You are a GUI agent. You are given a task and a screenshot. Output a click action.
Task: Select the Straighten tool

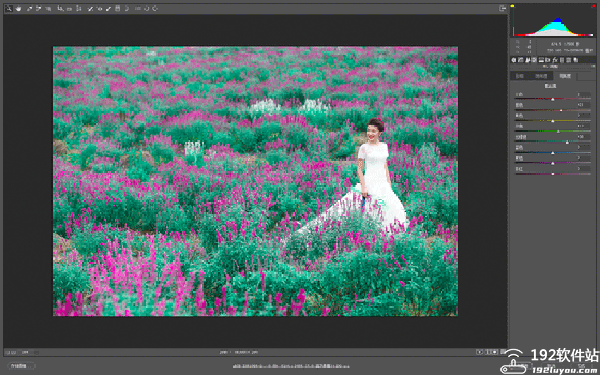tap(69, 8)
